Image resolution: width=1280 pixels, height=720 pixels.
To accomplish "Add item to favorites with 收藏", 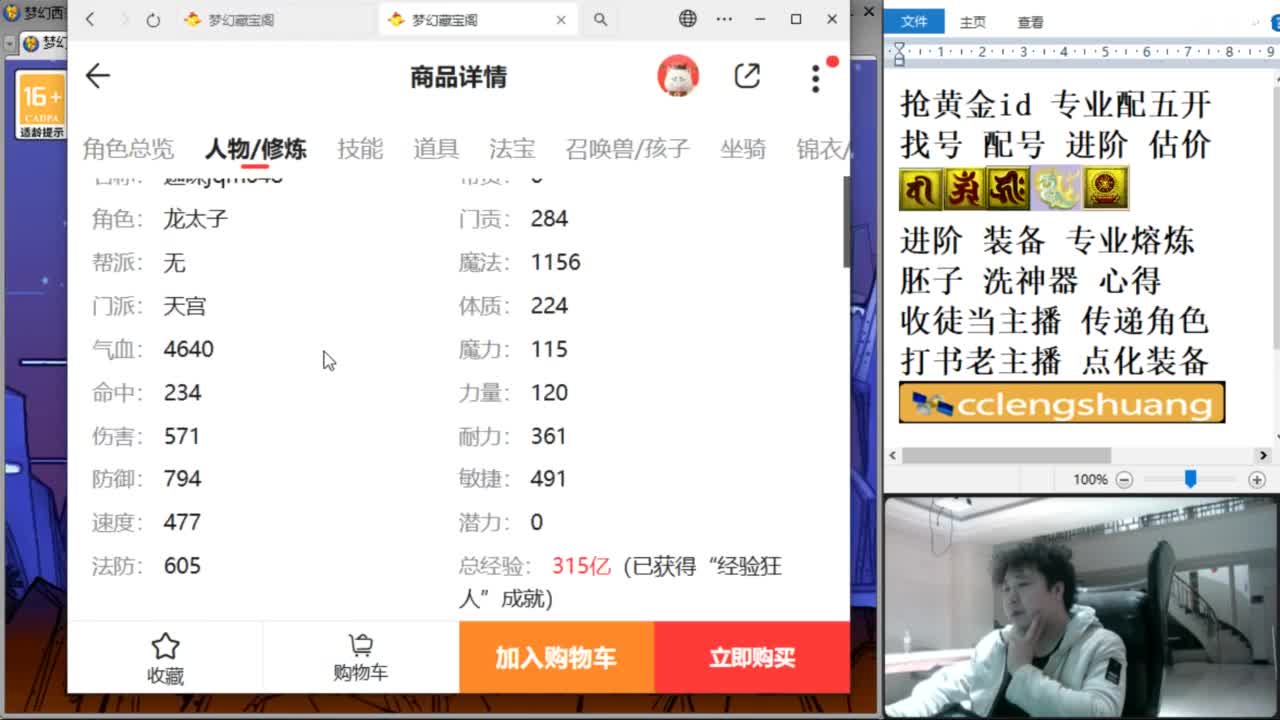I will click(x=165, y=658).
